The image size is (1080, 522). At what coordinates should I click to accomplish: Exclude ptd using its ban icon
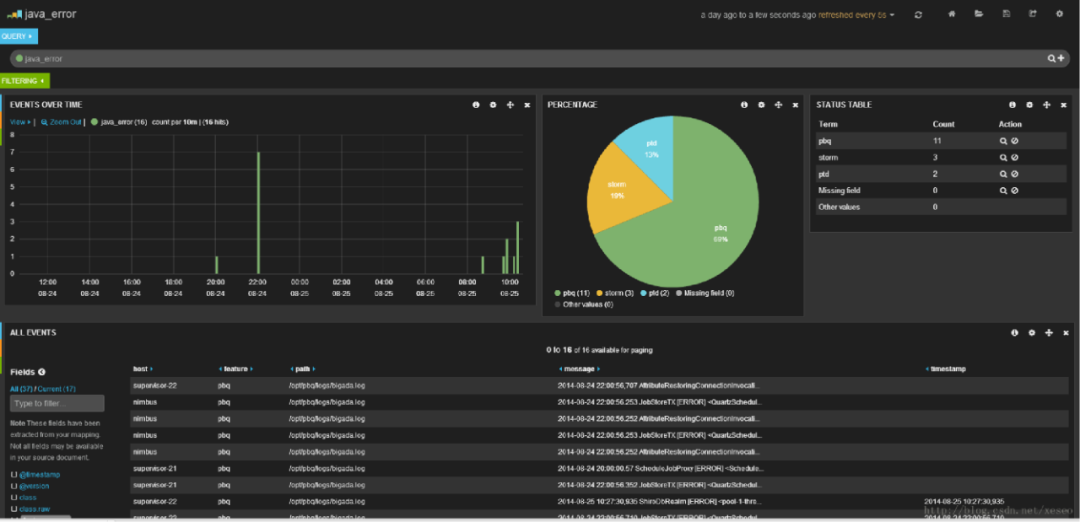1015,174
